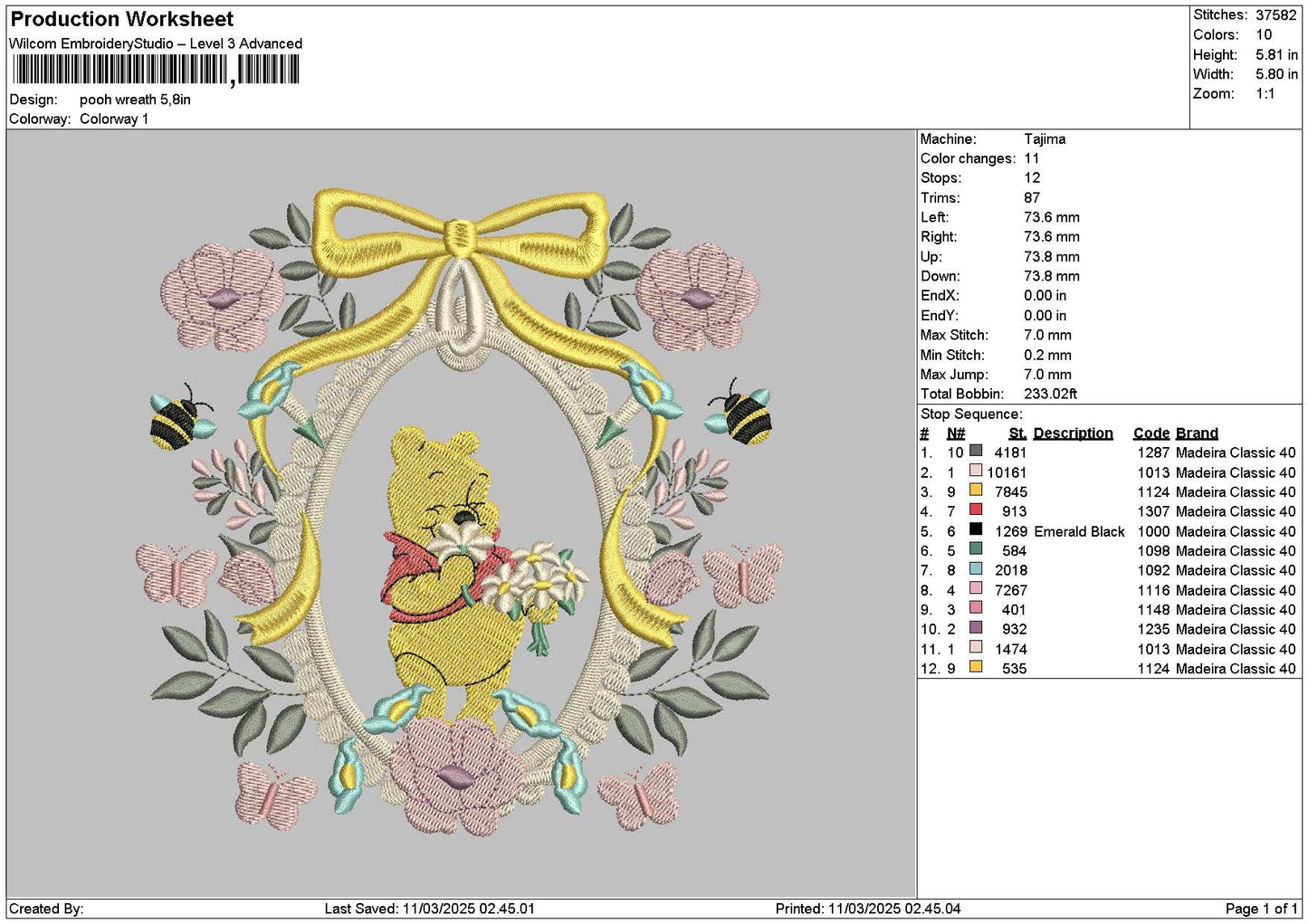Click the St. column header

pyautogui.click(x=1018, y=433)
